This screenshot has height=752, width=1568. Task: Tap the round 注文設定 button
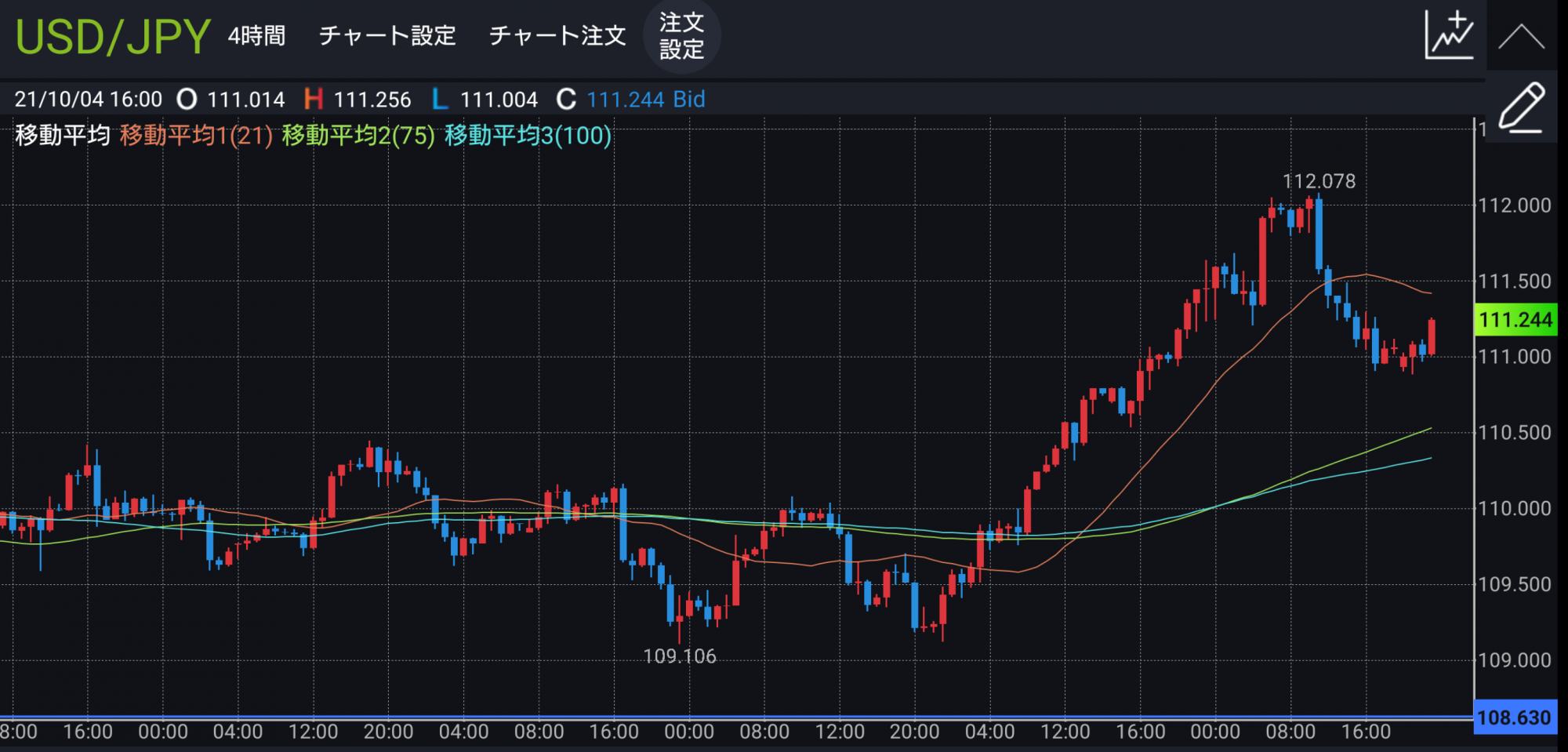coord(681,36)
